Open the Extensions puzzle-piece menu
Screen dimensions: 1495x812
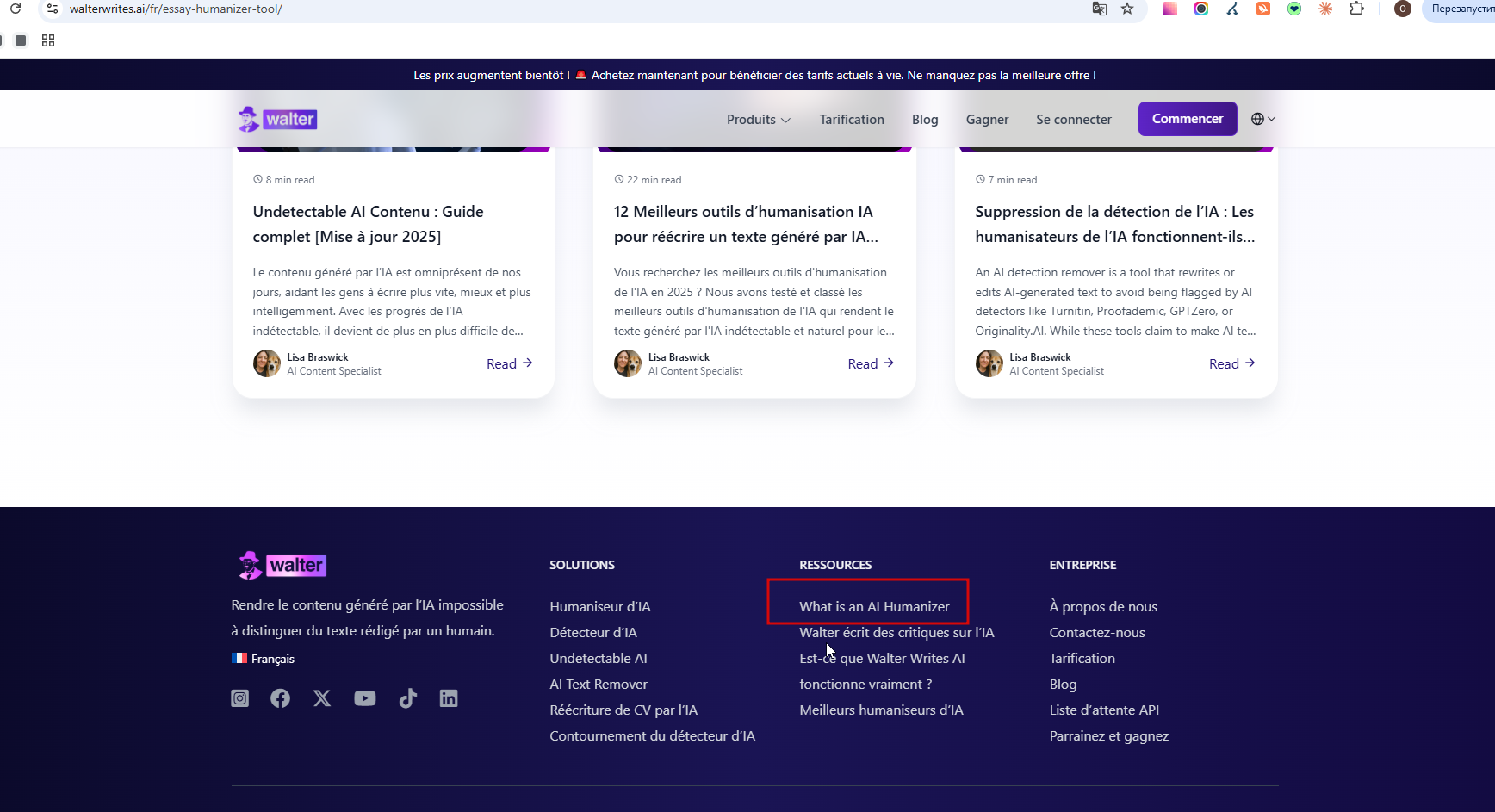1357,9
